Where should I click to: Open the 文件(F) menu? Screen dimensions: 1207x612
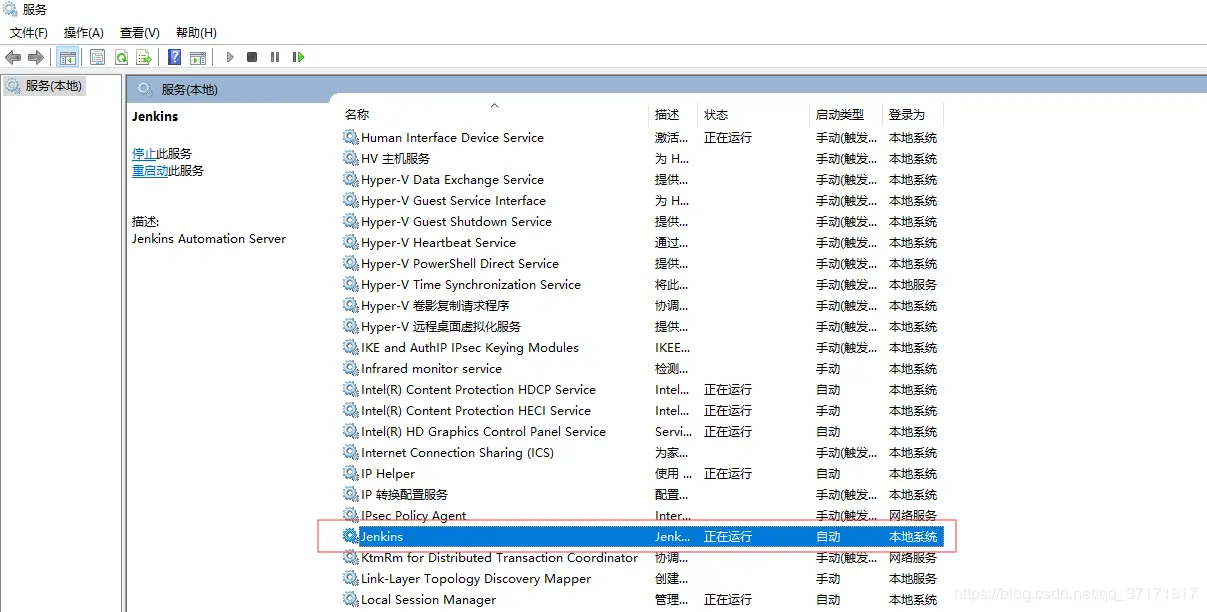point(29,33)
